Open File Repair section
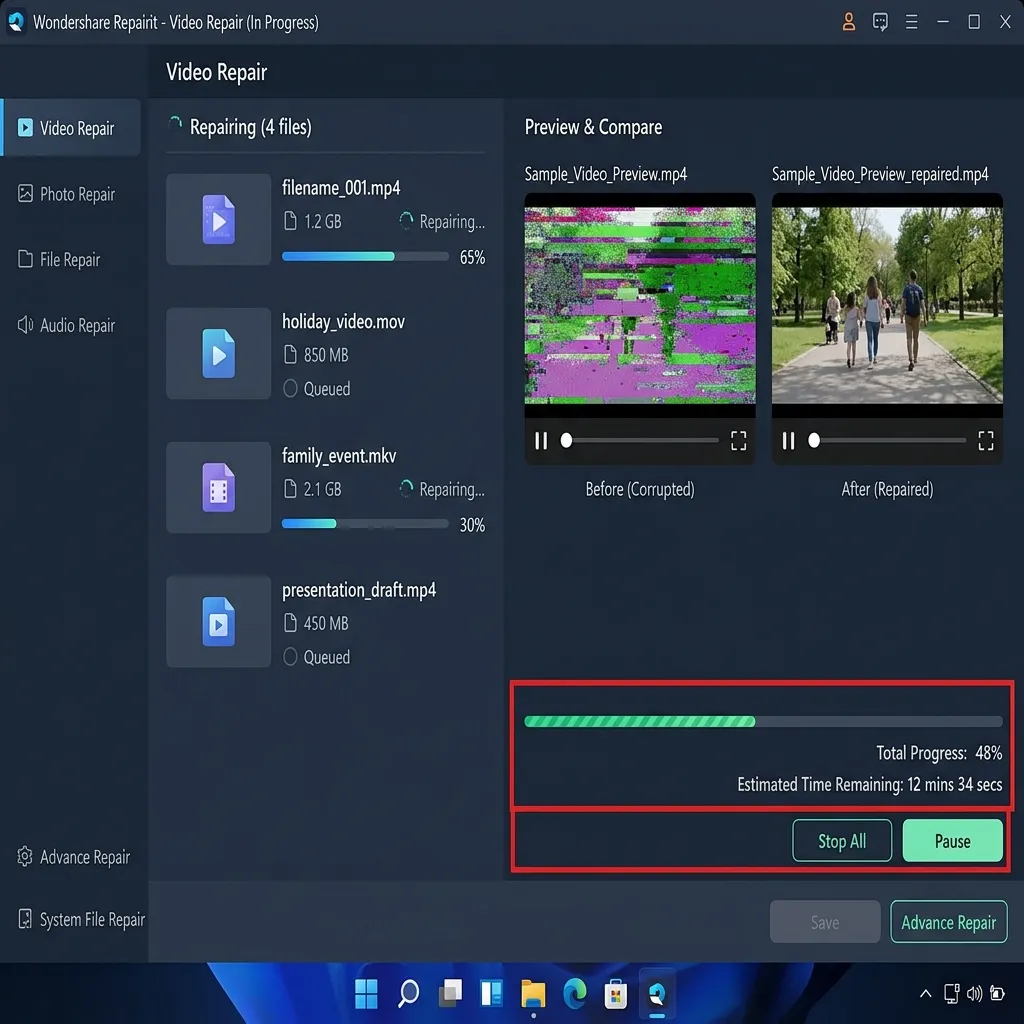Screen dimensions: 1024x1024 point(59,259)
